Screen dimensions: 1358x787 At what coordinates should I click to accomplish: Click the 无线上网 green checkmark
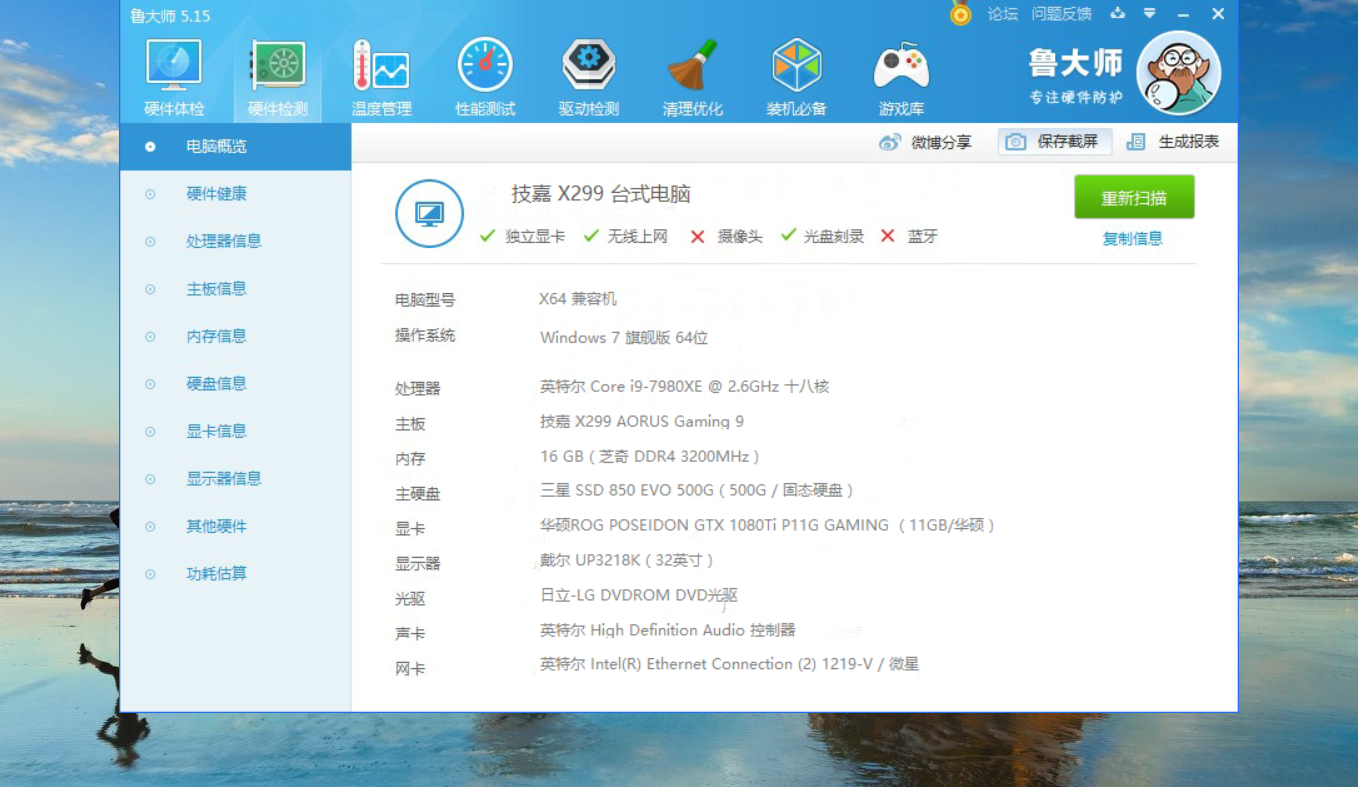click(x=591, y=236)
